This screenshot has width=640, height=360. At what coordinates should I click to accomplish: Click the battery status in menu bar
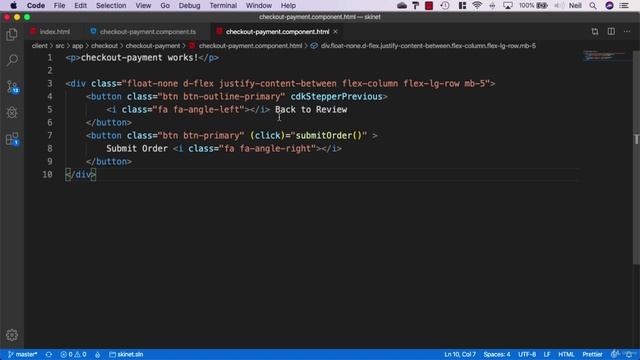click(533, 5)
